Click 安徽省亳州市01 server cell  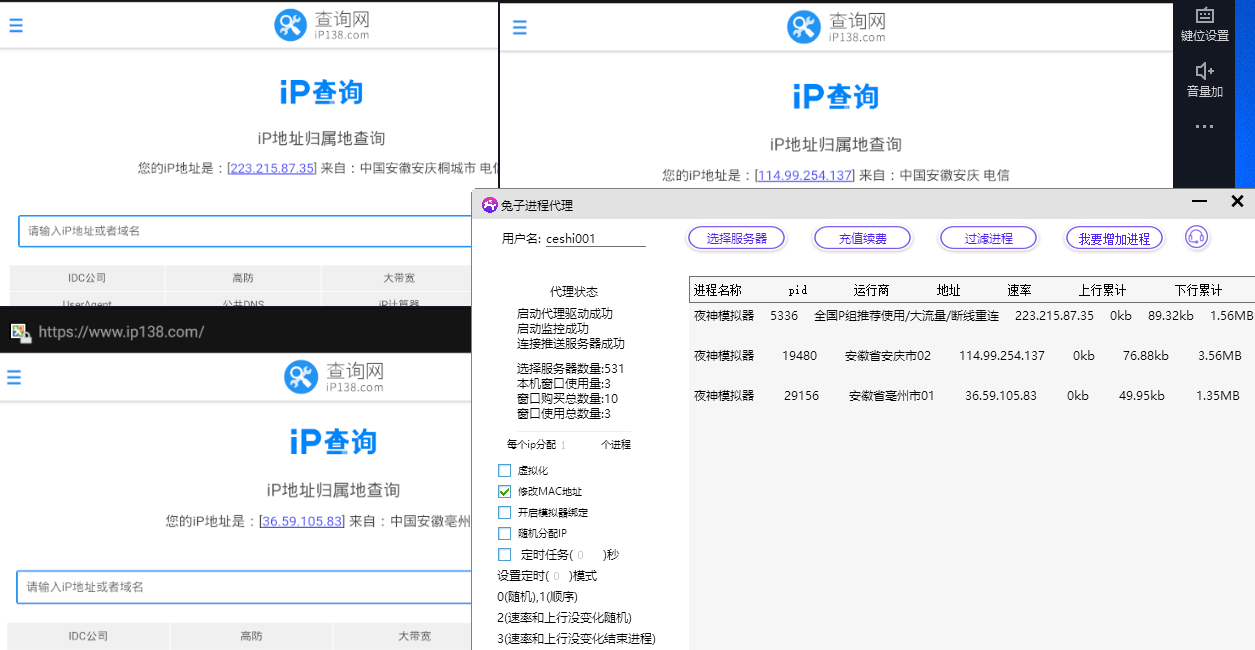click(x=892, y=395)
